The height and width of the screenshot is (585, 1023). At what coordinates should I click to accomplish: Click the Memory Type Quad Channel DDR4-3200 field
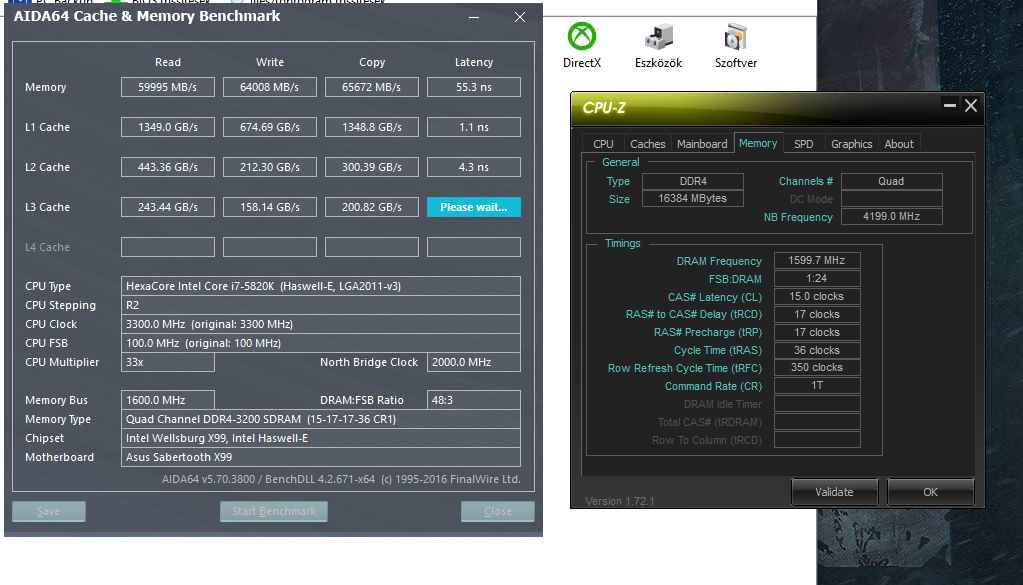pyautogui.click(x=321, y=419)
